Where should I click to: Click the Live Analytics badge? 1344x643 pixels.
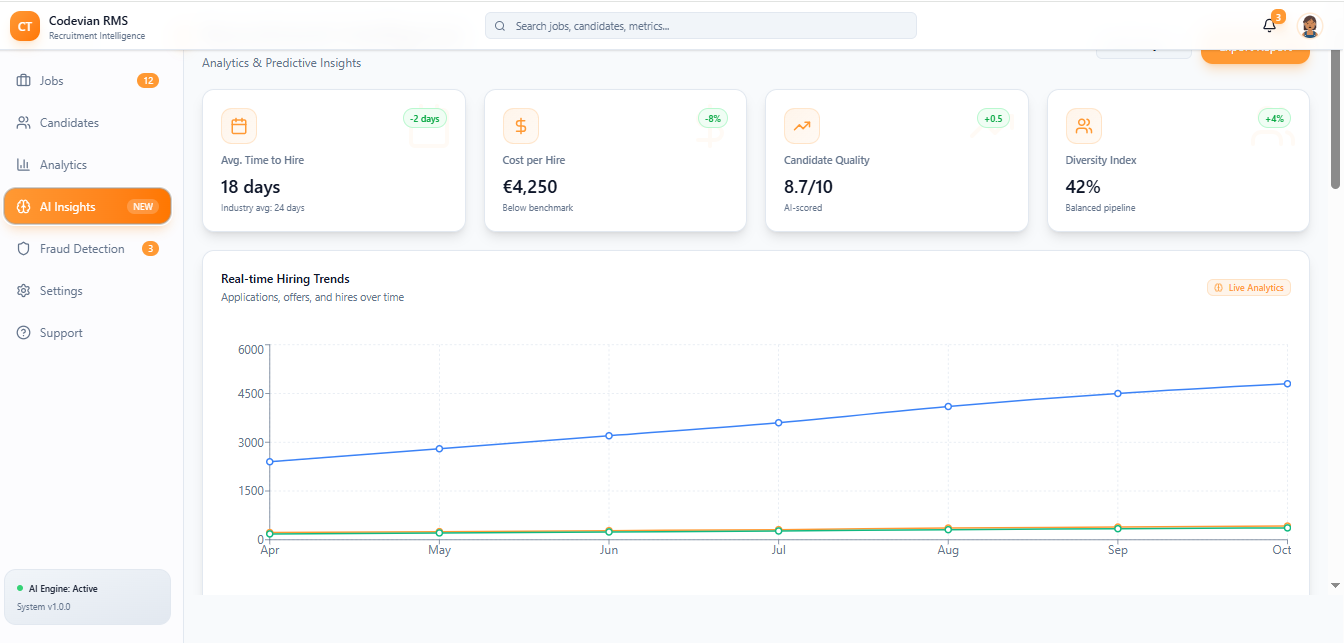[1248, 288]
